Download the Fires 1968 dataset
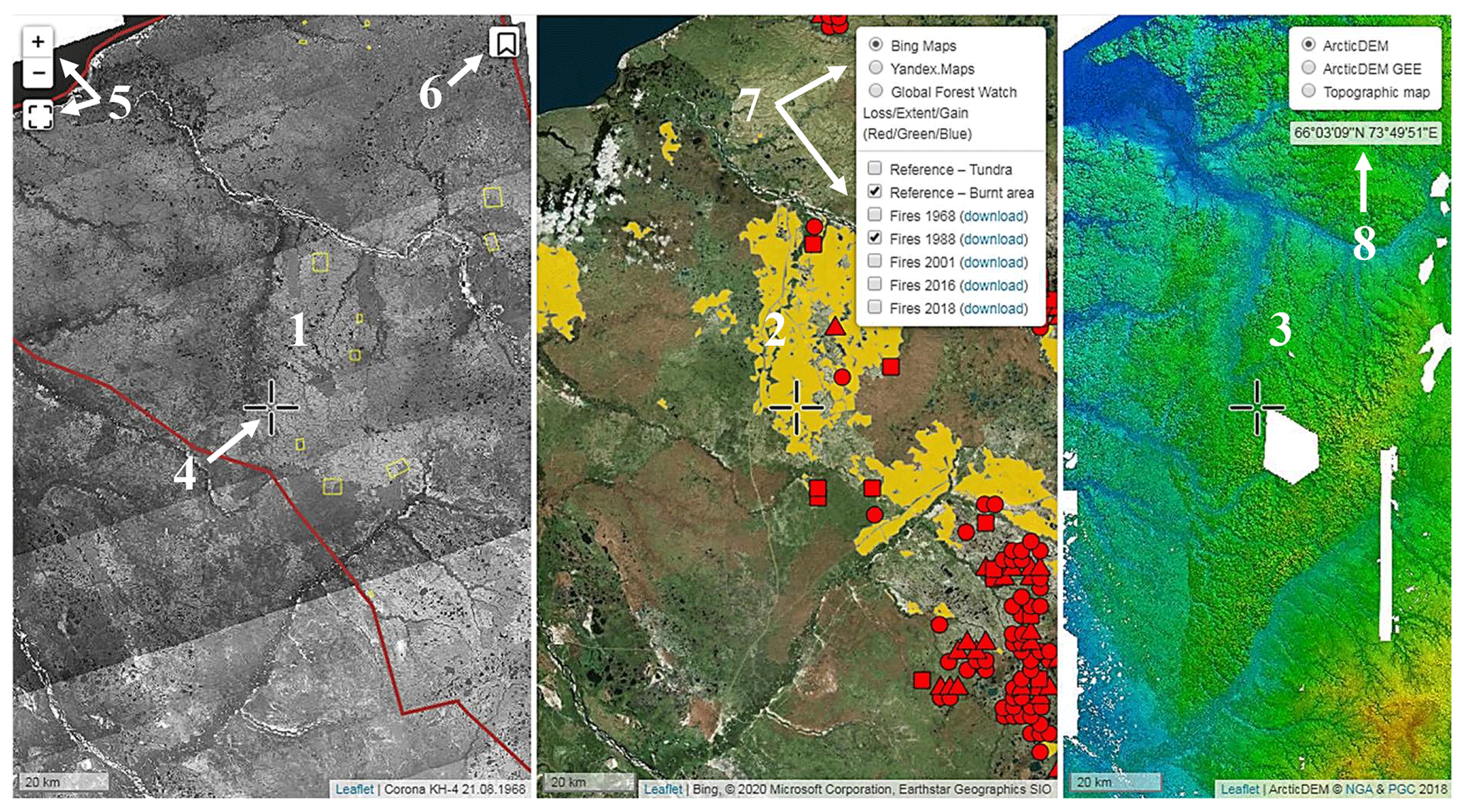 coord(994,216)
